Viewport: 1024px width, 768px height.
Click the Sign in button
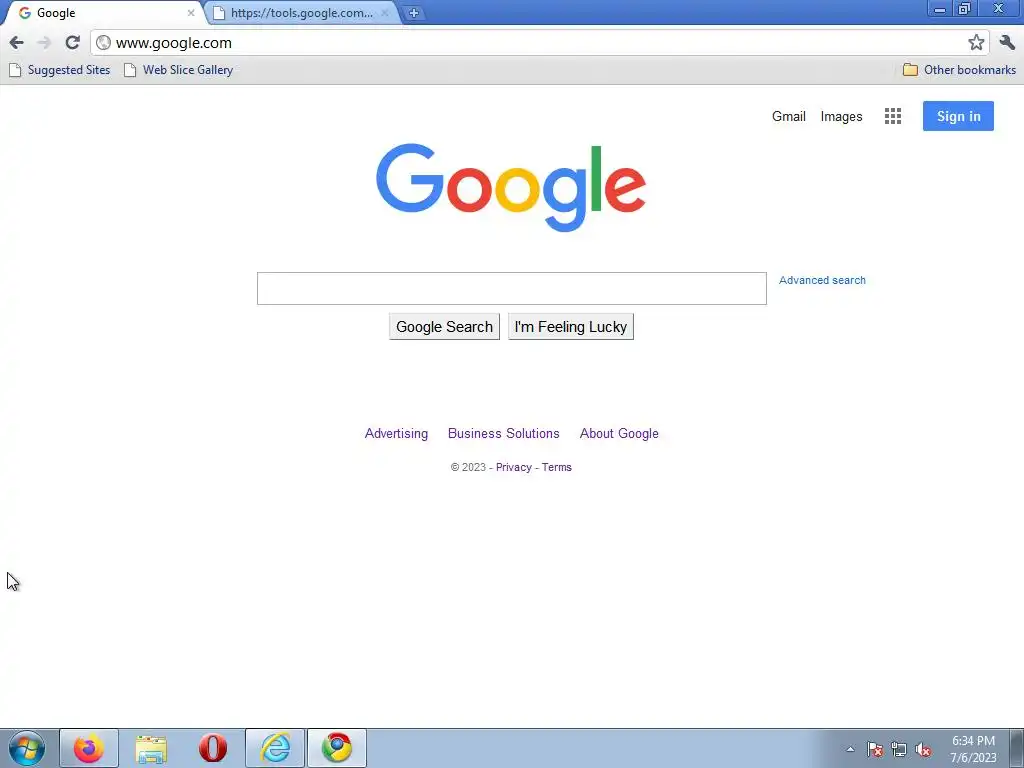point(958,116)
